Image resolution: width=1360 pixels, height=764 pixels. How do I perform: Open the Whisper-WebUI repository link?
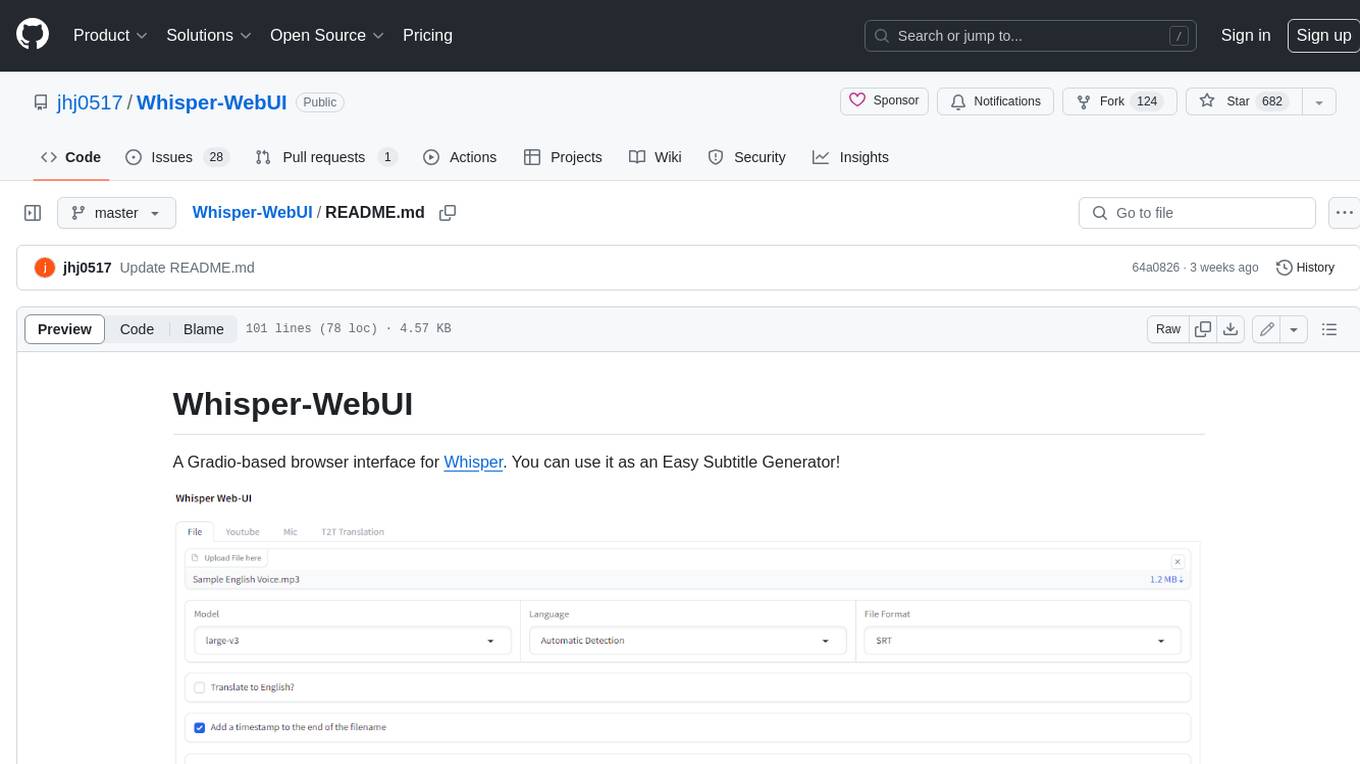(212, 102)
